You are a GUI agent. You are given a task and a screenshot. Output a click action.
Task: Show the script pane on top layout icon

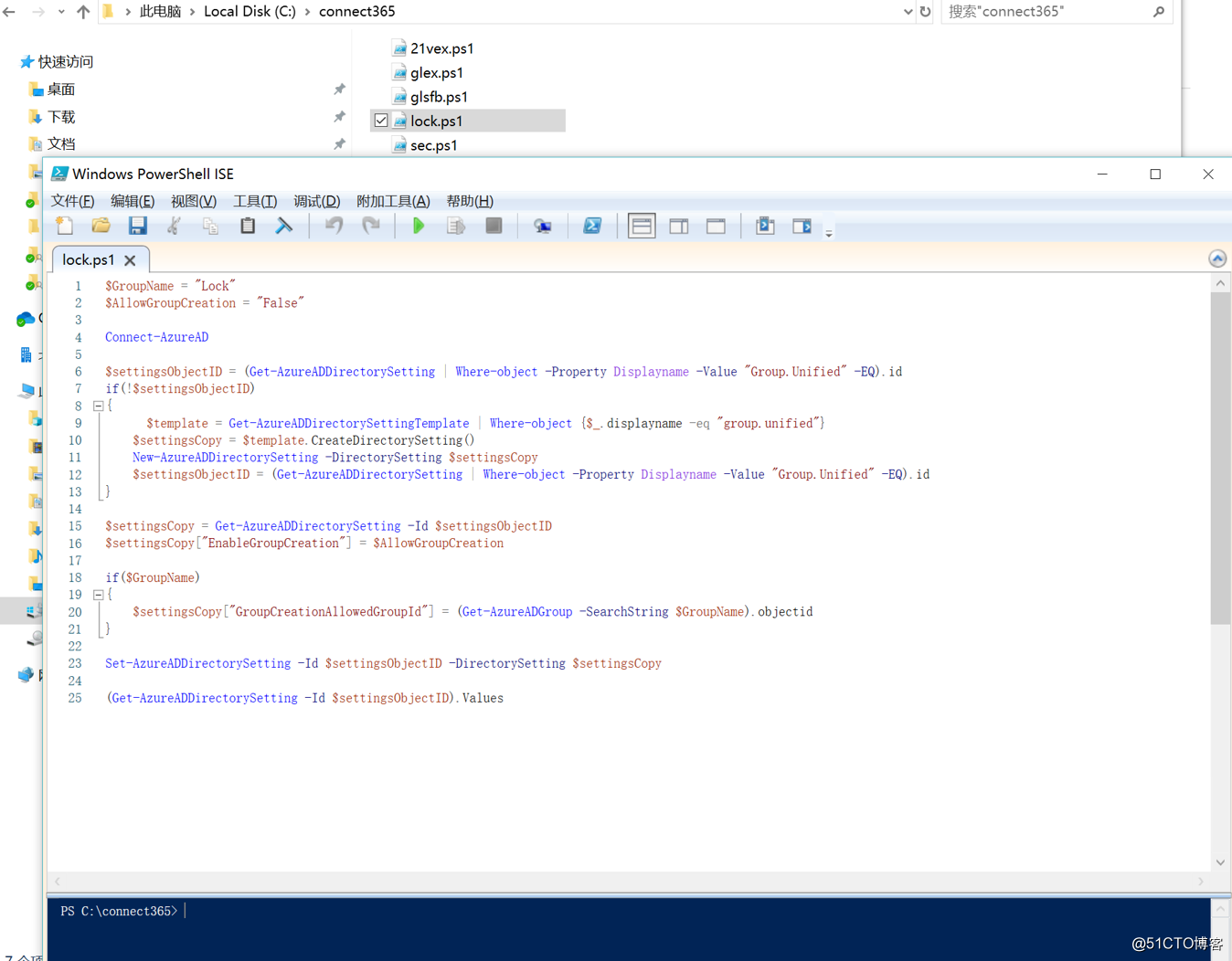(642, 226)
